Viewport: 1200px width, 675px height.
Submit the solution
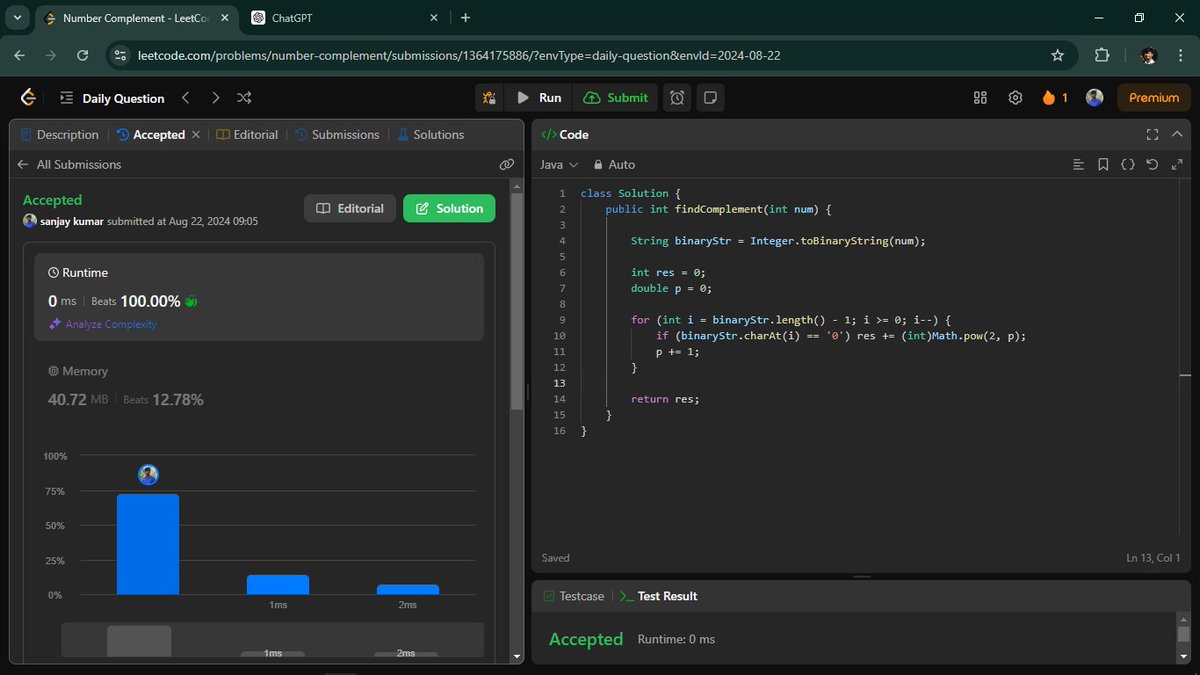pyautogui.click(x=615, y=98)
